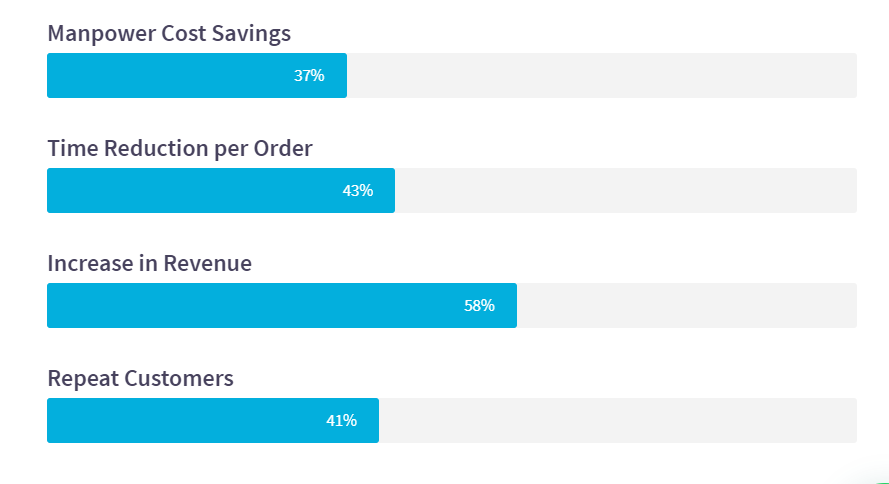This screenshot has height=484, width=889.
Task: Click the gray unfilled Repeat Customers track
Action: [x=617, y=420]
